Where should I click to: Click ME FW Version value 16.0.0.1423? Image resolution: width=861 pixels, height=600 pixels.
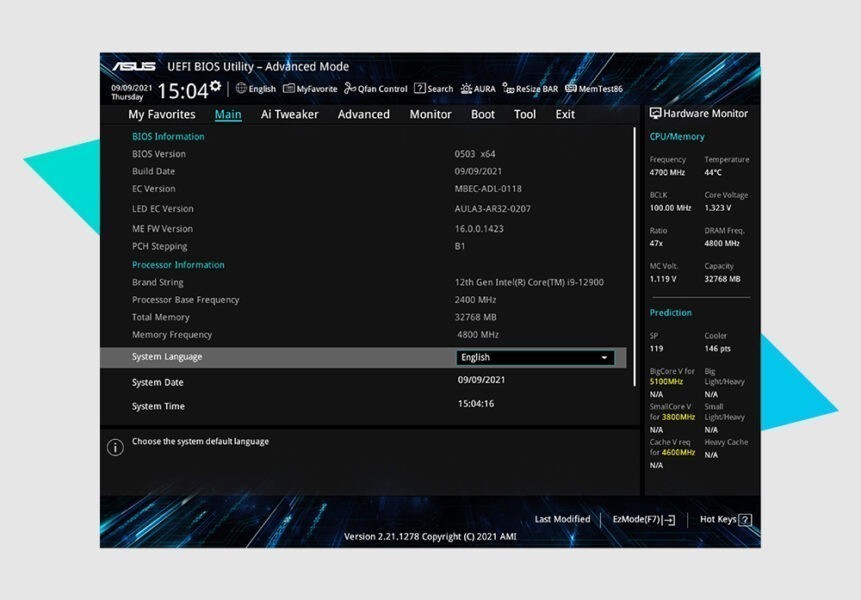point(479,228)
